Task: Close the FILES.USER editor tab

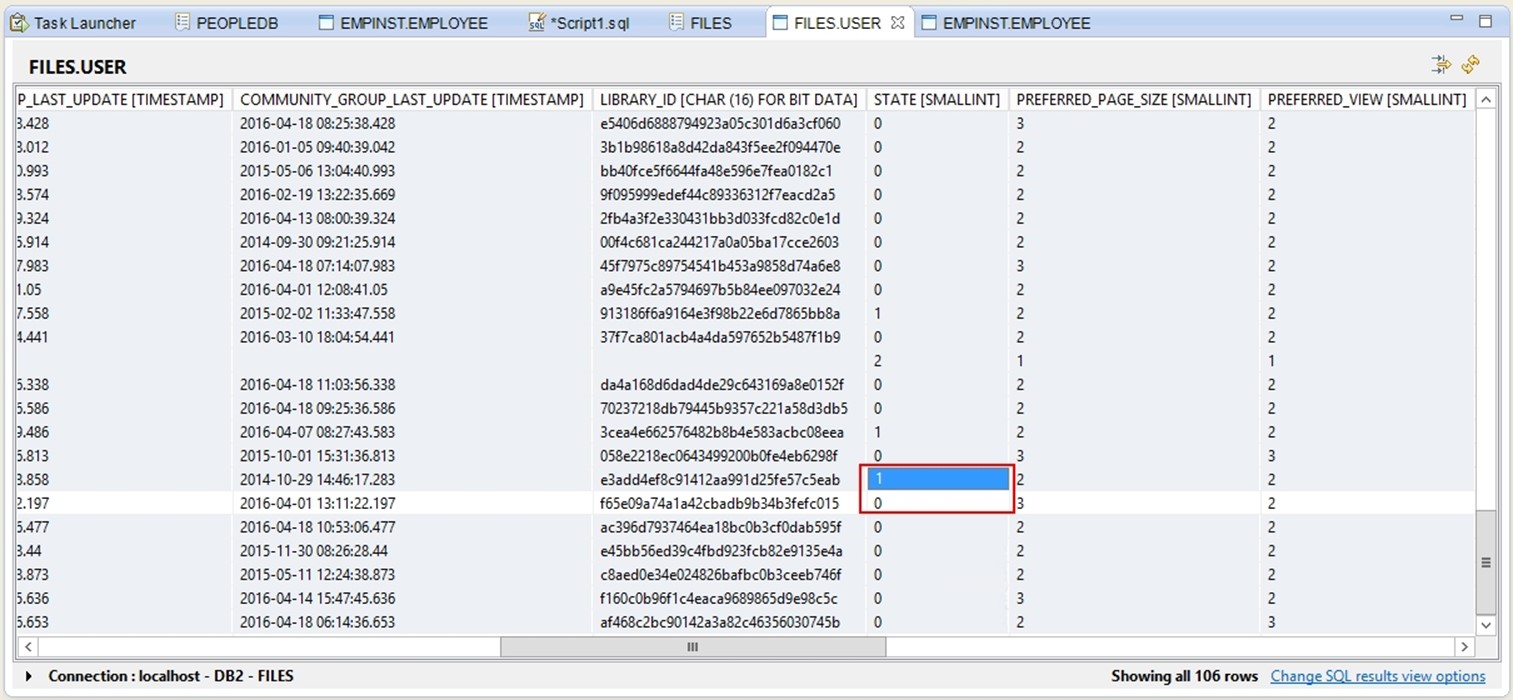Action: click(897, 22)
